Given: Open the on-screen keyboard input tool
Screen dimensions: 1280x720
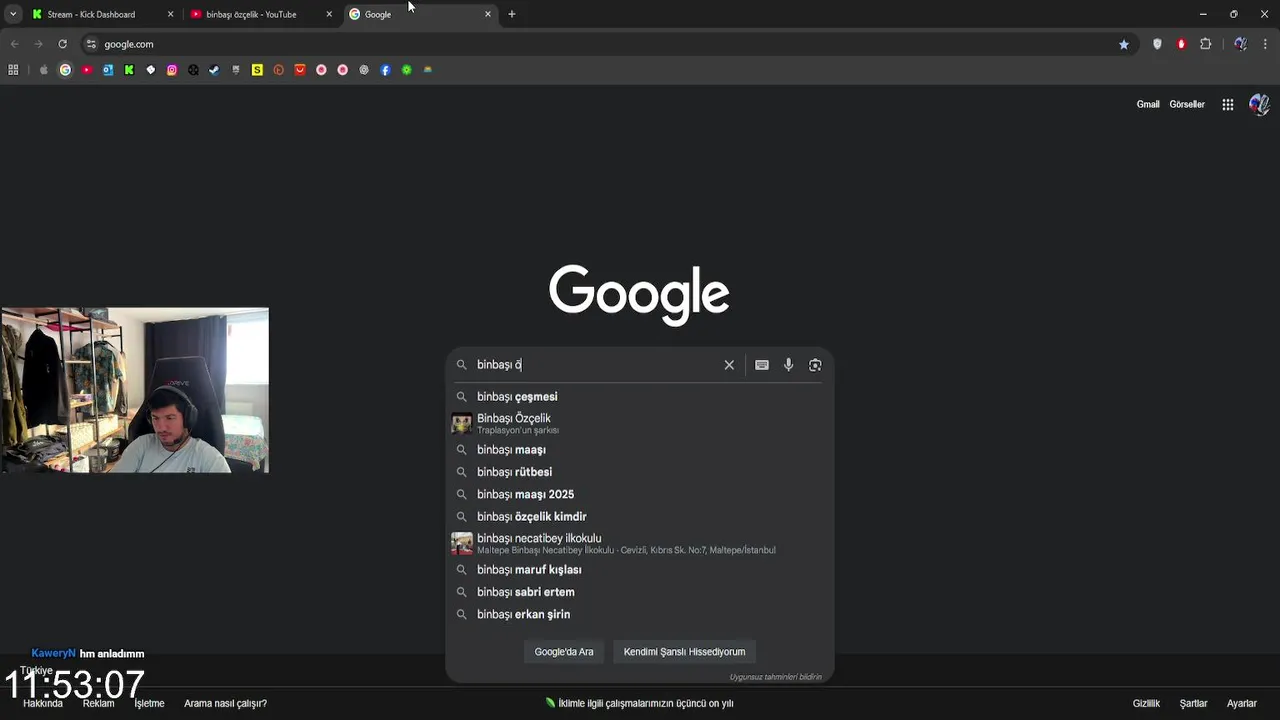Looking at the screenshot, I should coord(762,365).
